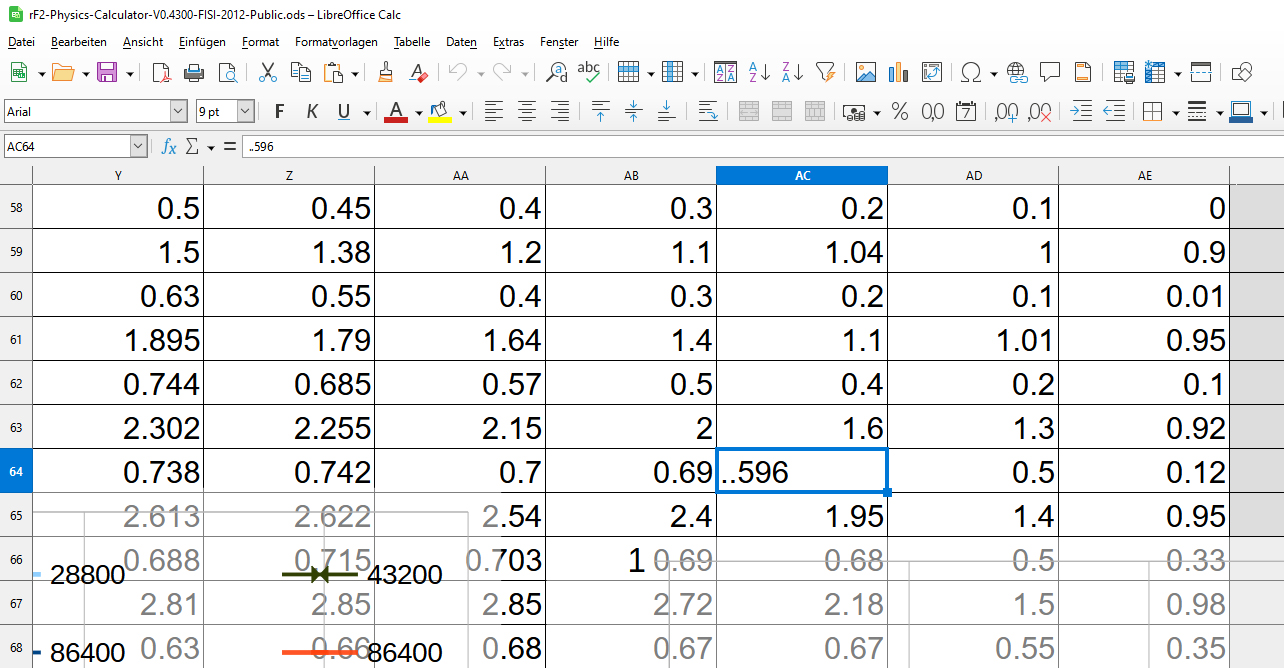Image resolution: width=1284 pixels, height=668 pixels.
Task: Open the Formatvorlagen menu
Action: [336, 42]
